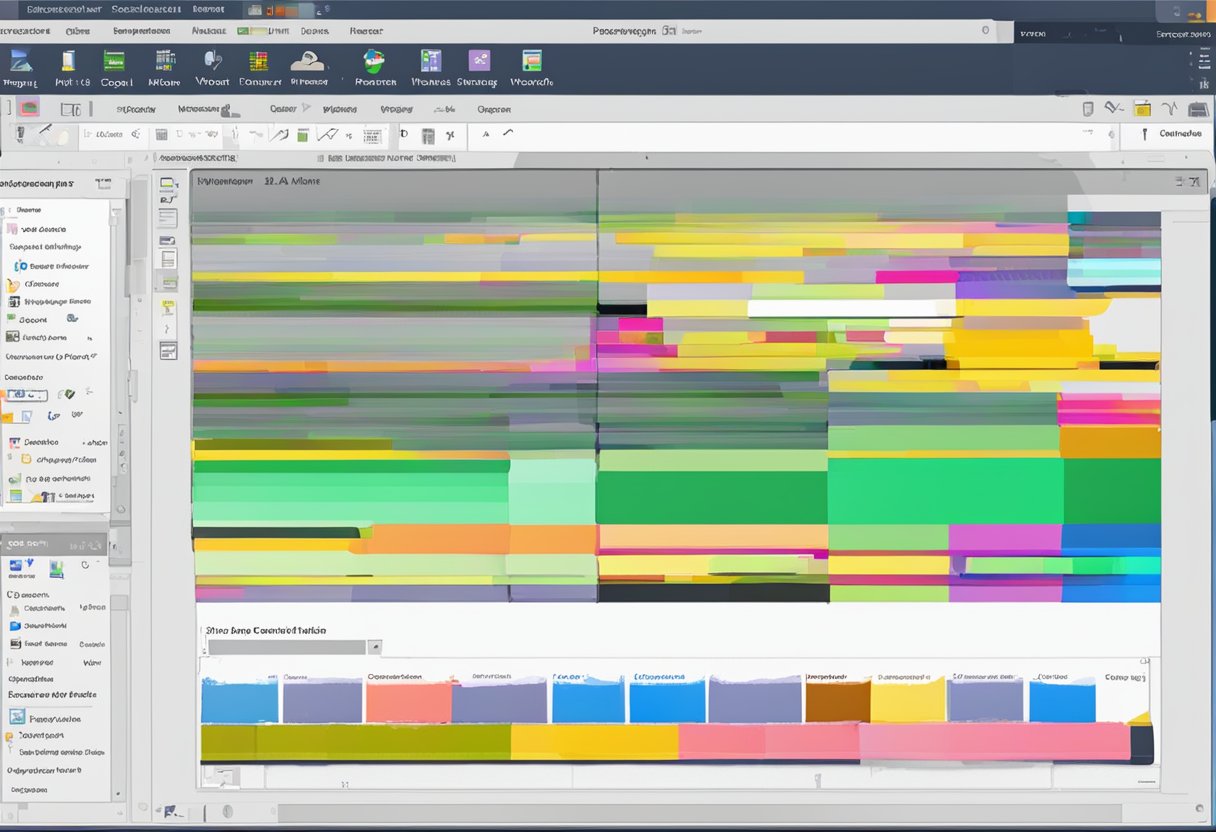Select the coral salmon color block in bottom row
The width and height of the screenshot is (1216, 832).
tap(408, 701)
